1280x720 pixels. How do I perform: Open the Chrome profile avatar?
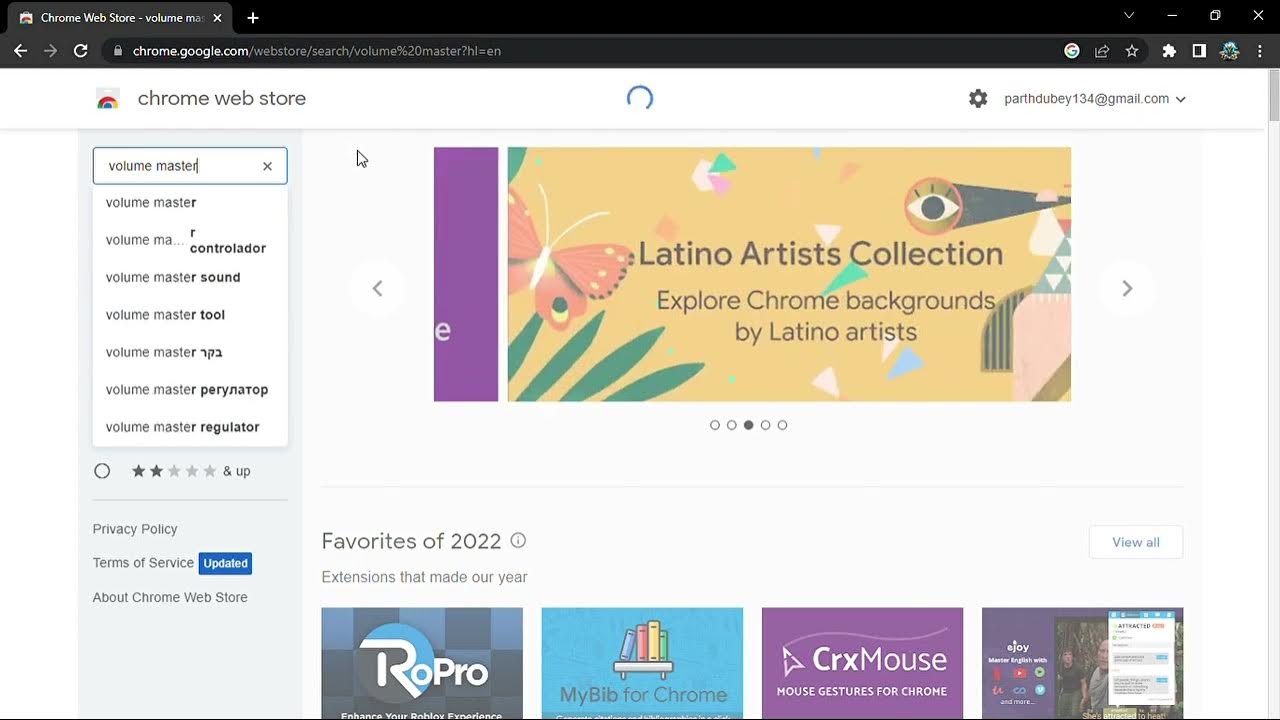click(x=1230, y=51)
